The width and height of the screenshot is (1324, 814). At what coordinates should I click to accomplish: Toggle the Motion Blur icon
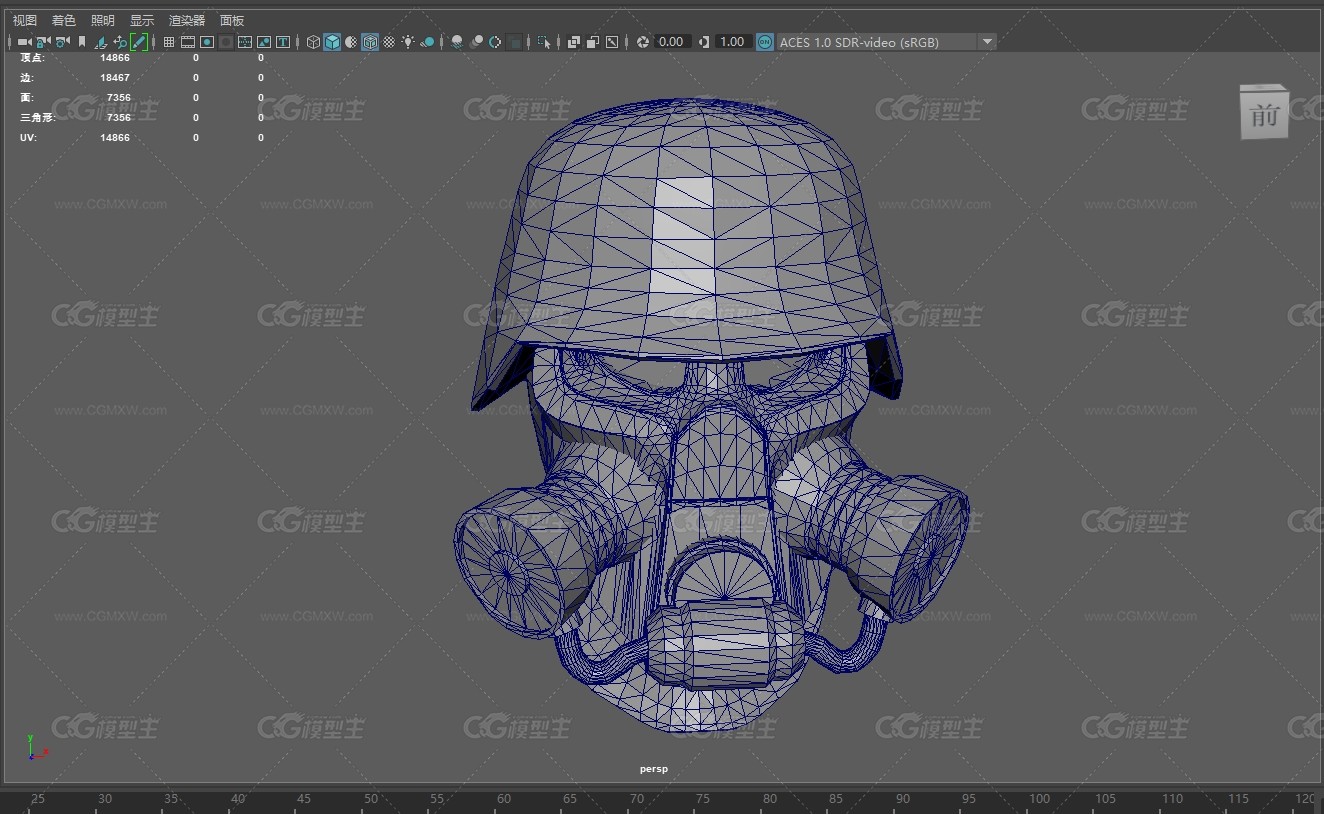(477, 42)
